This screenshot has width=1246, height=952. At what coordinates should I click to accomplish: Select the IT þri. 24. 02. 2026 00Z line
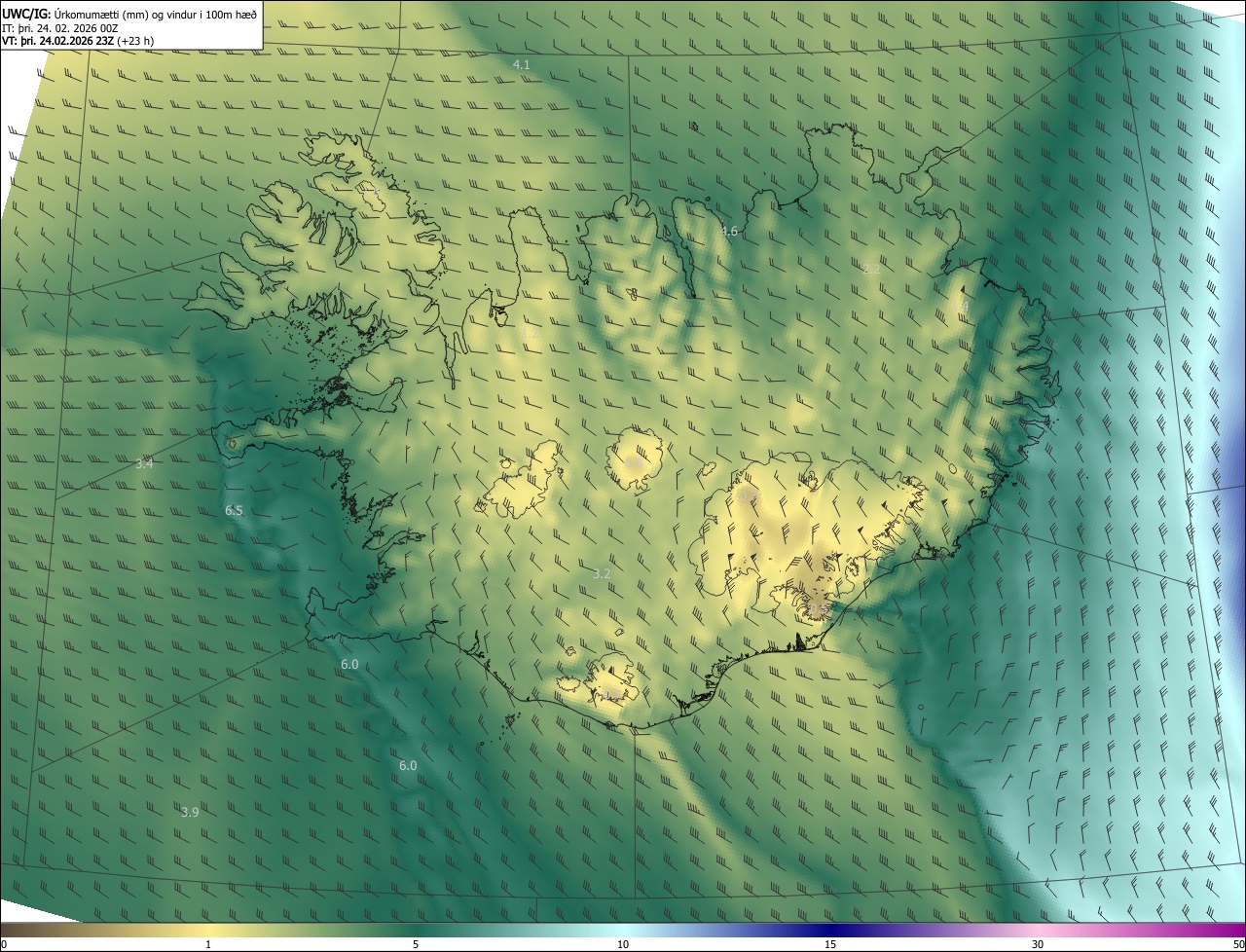(60, 28)
